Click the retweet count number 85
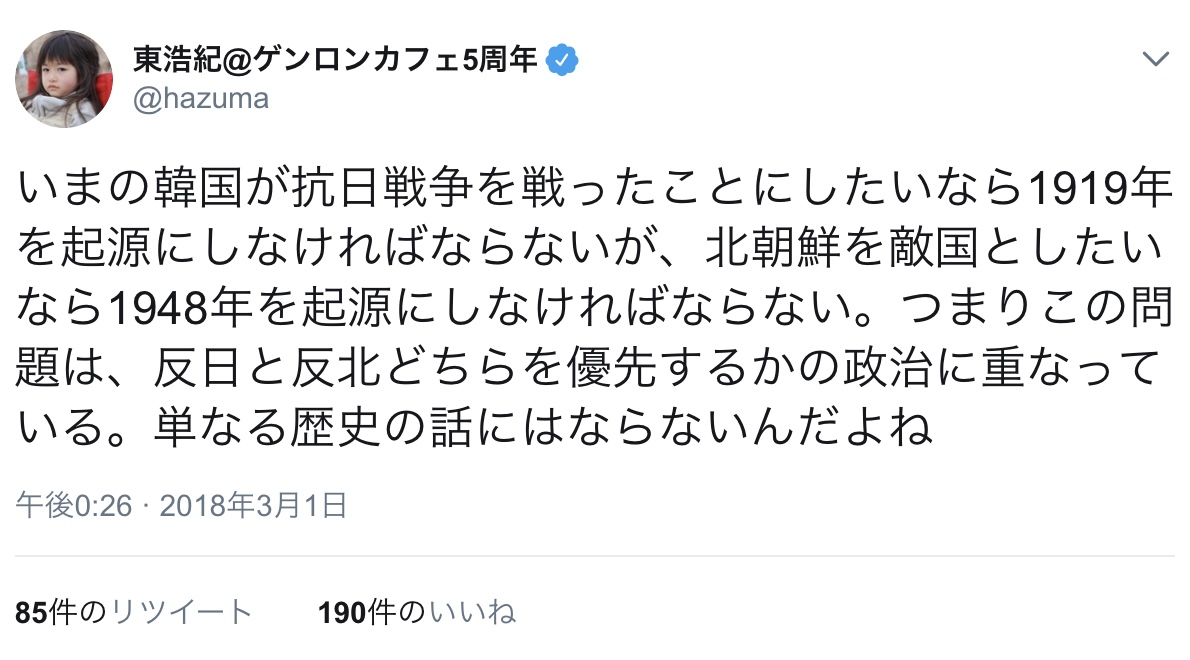1190x660 pixels. (x=31, y=612)
